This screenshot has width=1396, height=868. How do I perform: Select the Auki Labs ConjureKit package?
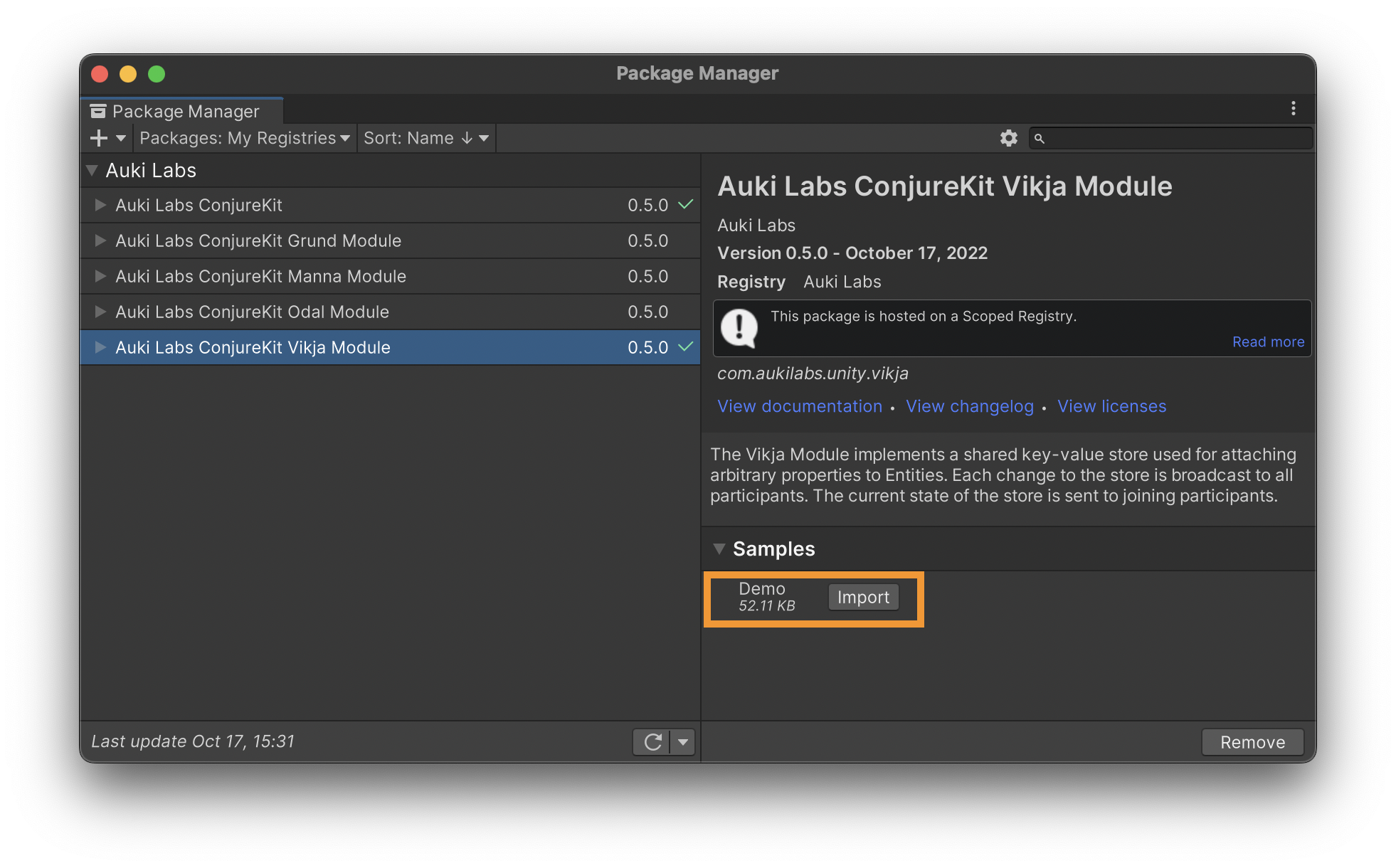(x=390, y=205)
